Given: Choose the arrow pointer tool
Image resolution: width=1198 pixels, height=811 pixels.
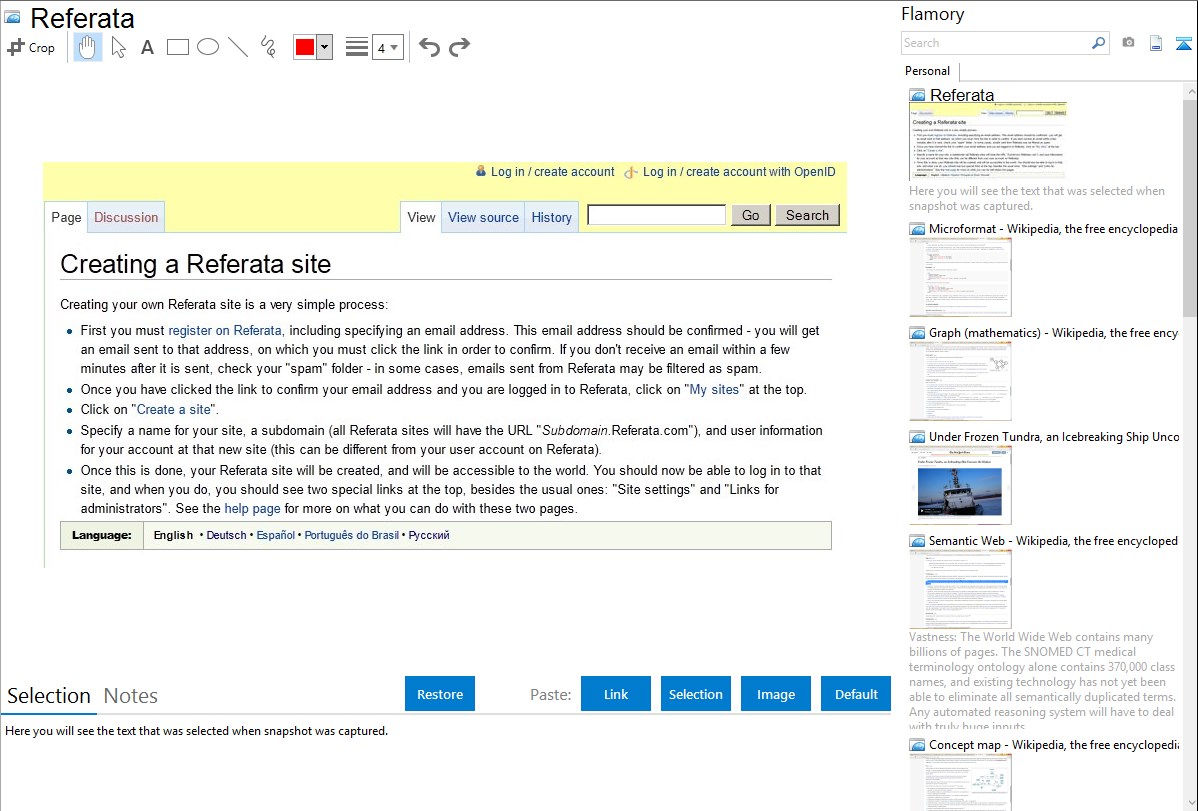Looking at the screenshot, I should 118,47.
